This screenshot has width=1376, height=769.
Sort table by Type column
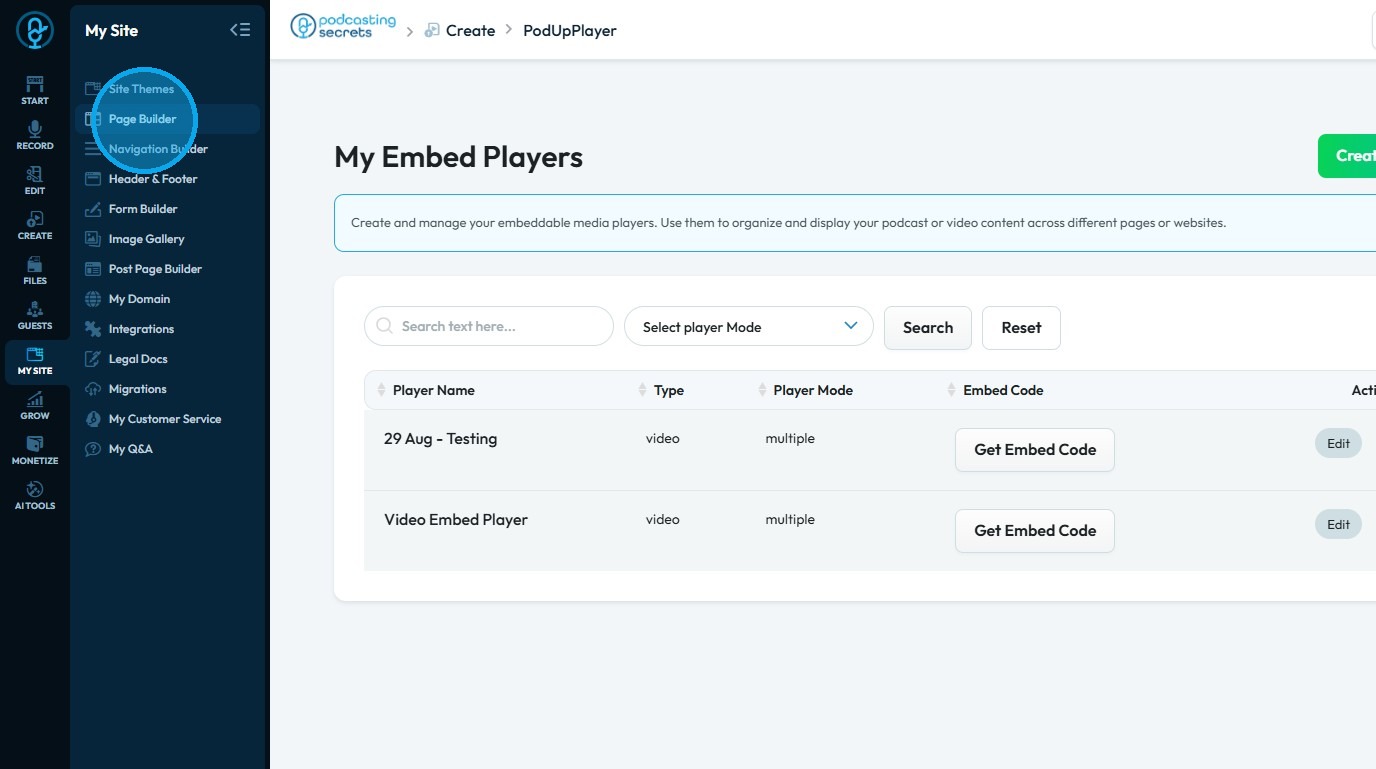tap(668, 390)
